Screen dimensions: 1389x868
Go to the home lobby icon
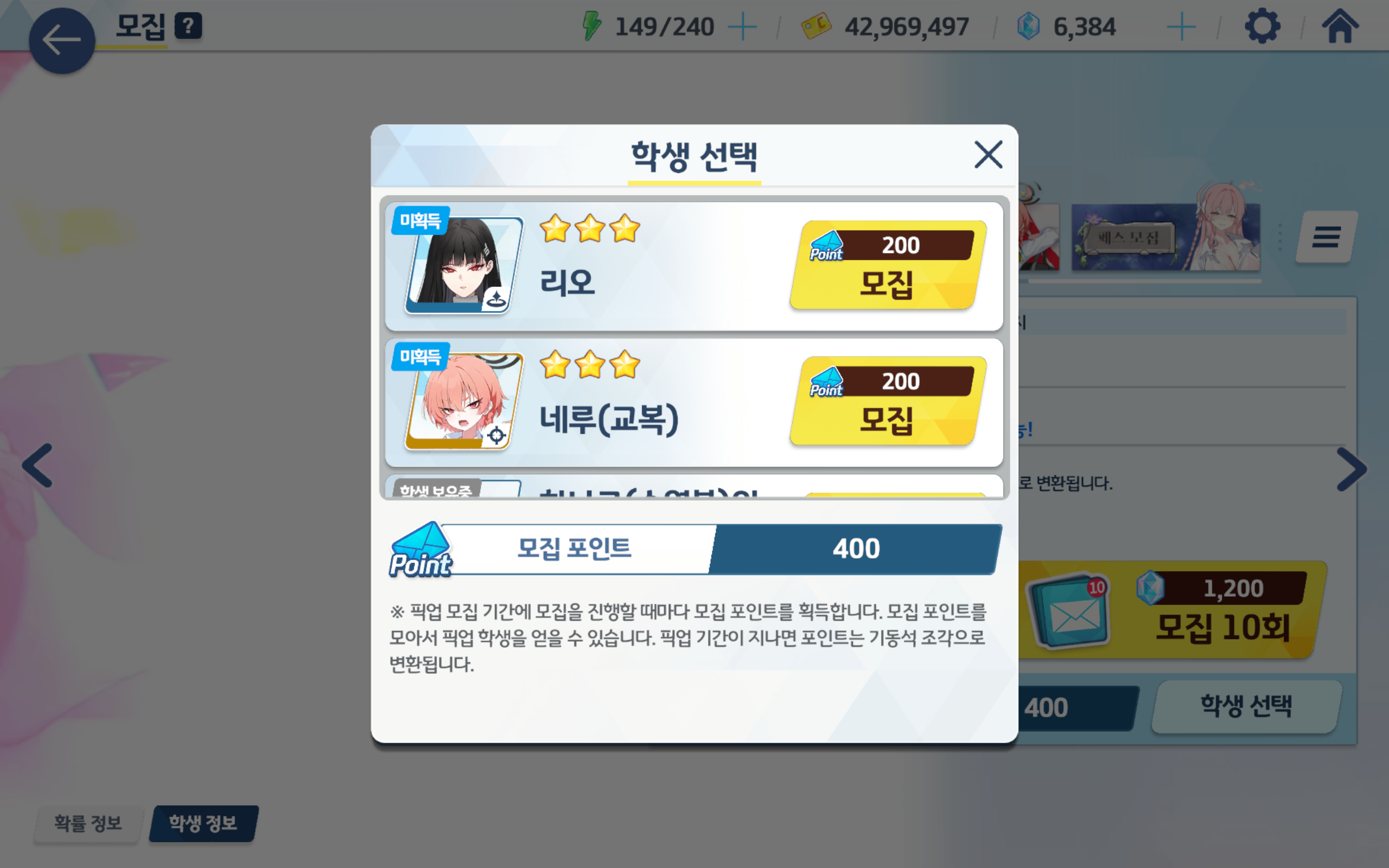point(1340,27)
